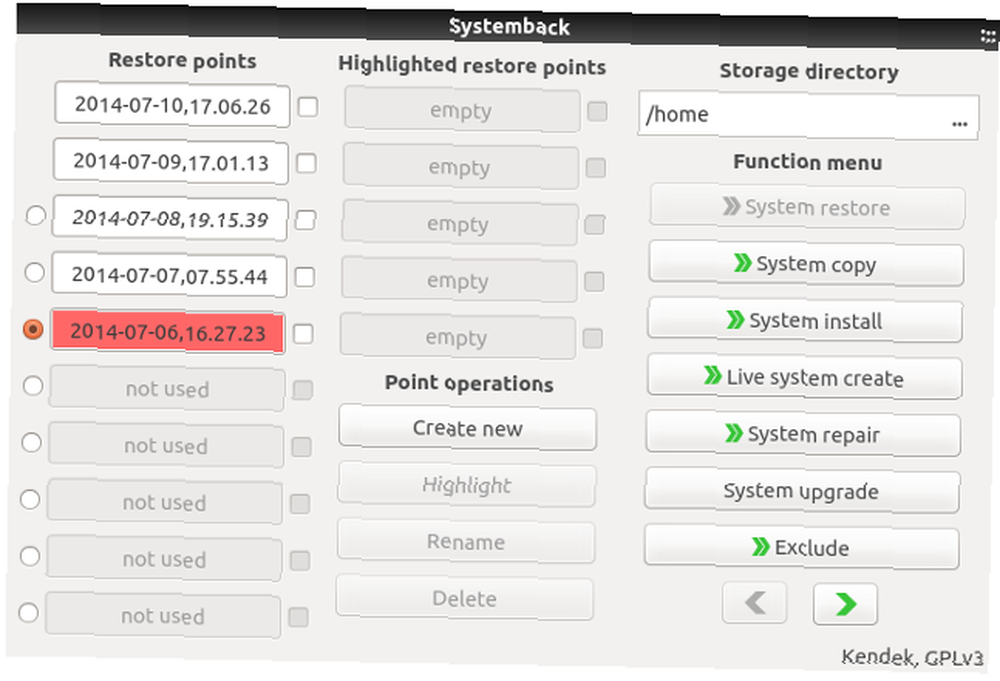Select radio button for 2014-07-07,07.55.44
Viewport: 1000px width, 681px height.
[34, 272]
